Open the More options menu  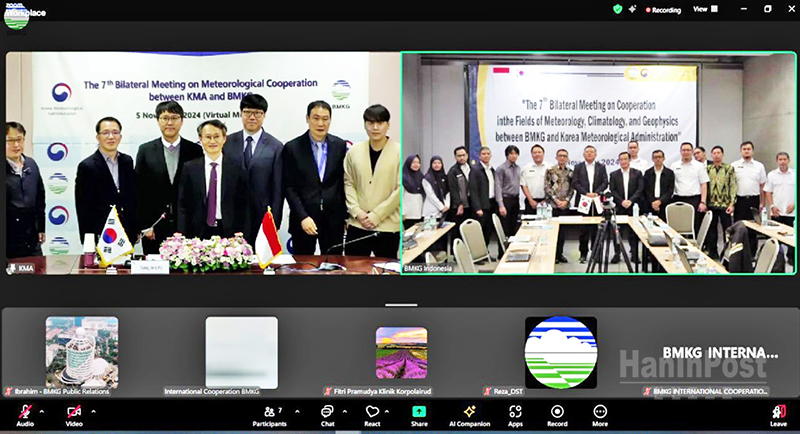pyautogui.click(x=600, y=412)
